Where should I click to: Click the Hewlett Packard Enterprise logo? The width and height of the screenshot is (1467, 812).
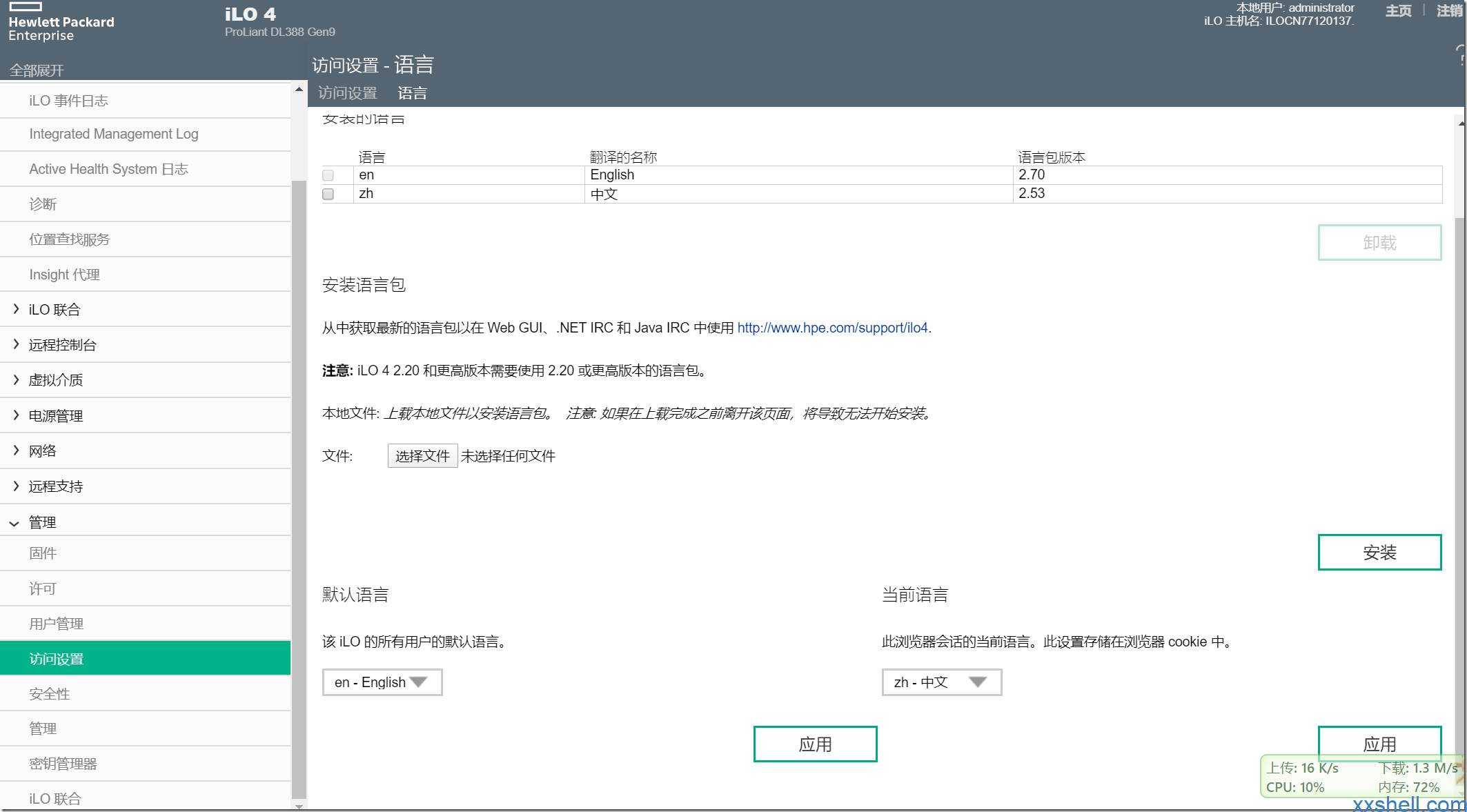pyautogui.click(x=61, y=23)
